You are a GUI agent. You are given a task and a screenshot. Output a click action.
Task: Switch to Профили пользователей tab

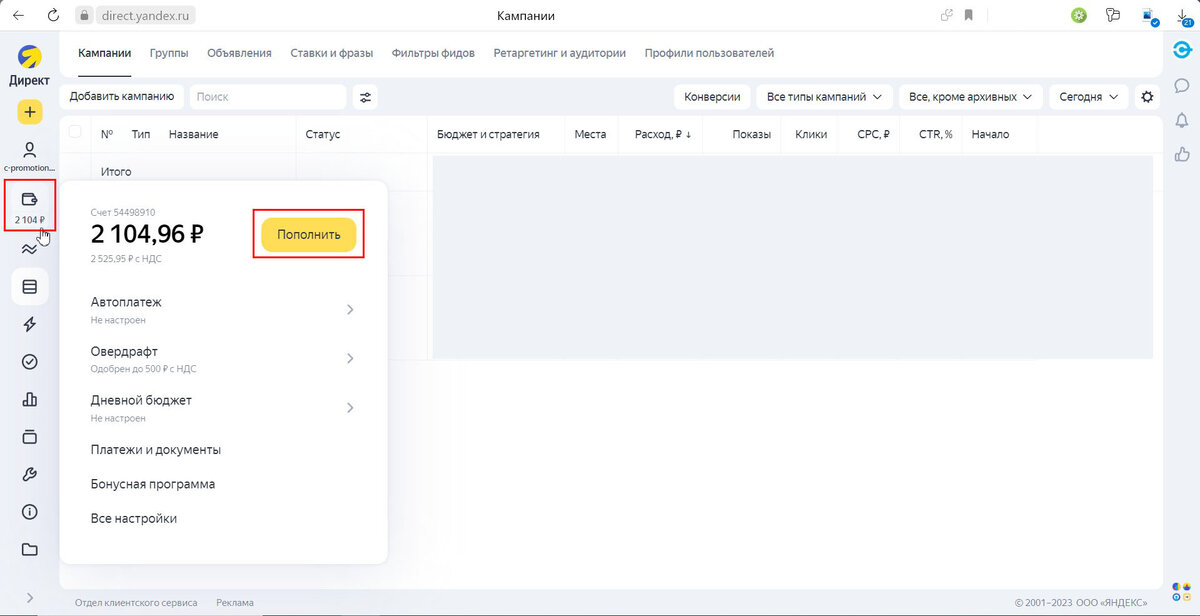tap(709, 53)
